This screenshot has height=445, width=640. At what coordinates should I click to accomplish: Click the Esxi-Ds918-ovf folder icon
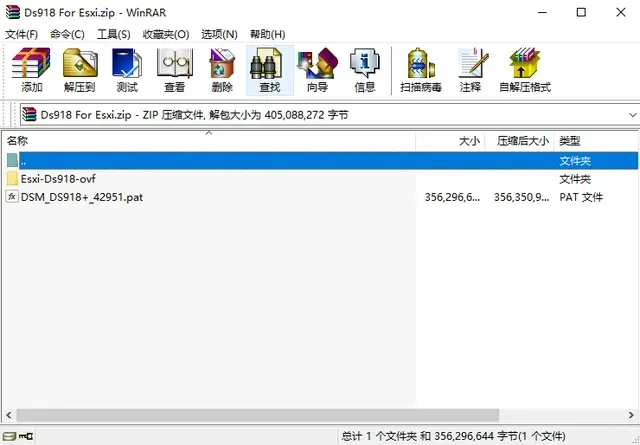[x=12, y=178]
